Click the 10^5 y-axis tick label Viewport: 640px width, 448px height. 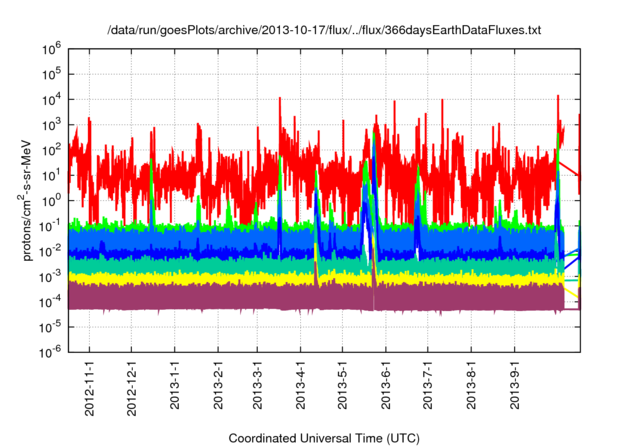pyautogui.click(x=51, y=75)
